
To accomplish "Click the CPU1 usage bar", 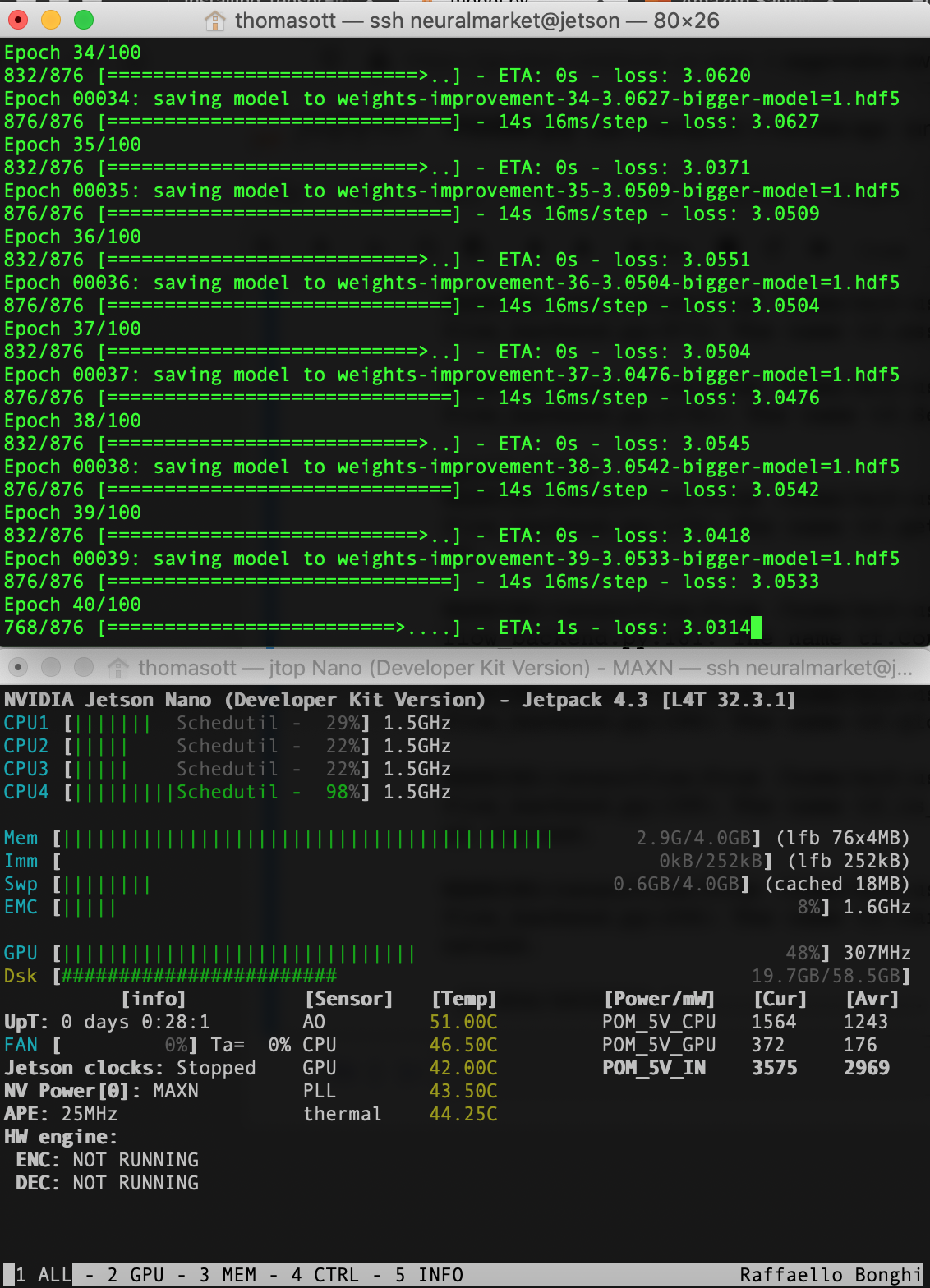I will pyautogui.click(x=217, y=723).
